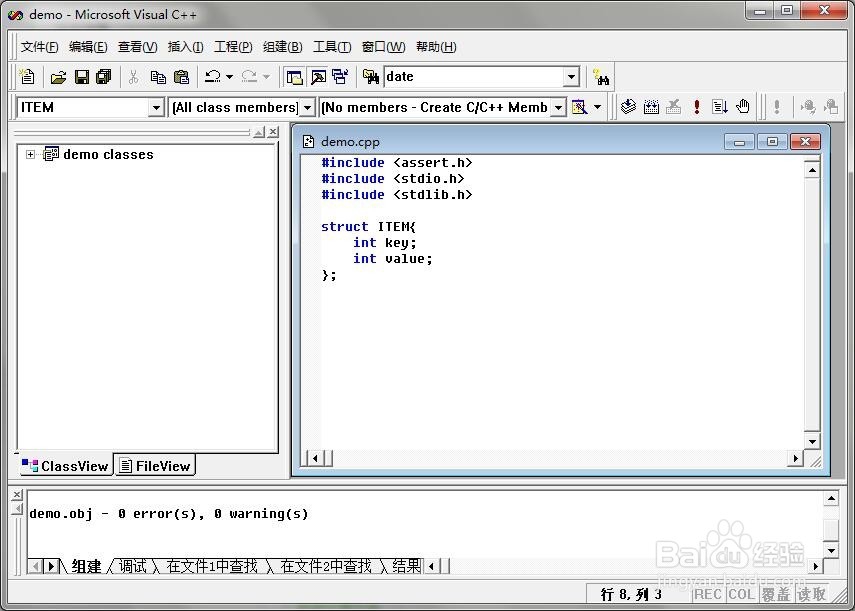
Task: Open the 工程(P) menu
Action: [x=233, y=47]
